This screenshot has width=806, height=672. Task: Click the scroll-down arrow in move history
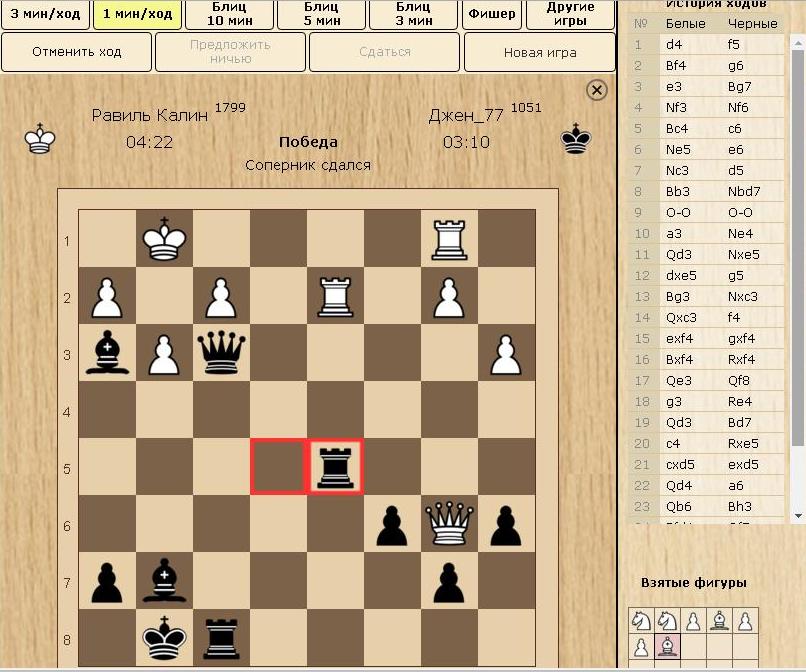[798, 515]
